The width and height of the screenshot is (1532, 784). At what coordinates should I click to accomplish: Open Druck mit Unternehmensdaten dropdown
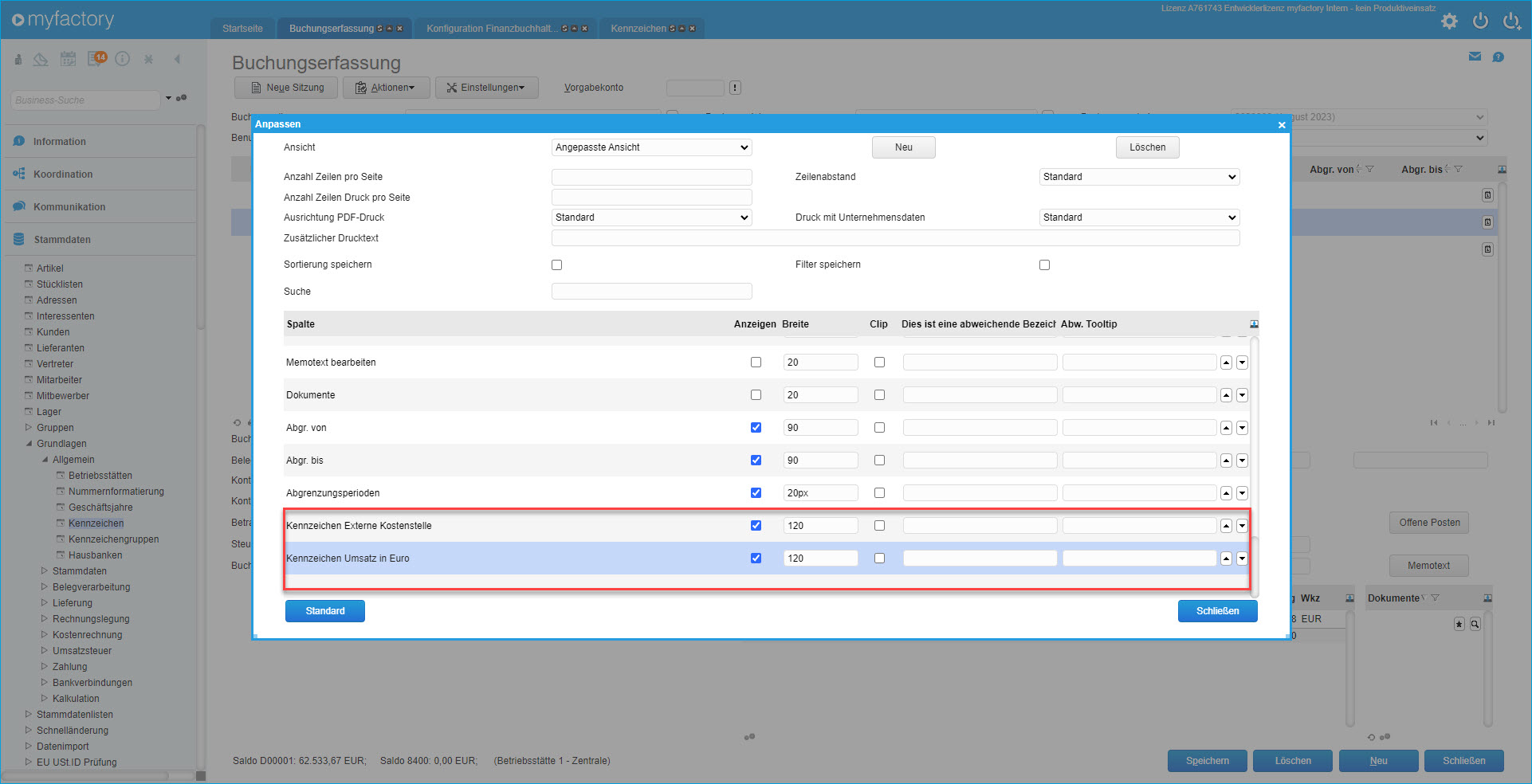click(x=1139, y=218)
